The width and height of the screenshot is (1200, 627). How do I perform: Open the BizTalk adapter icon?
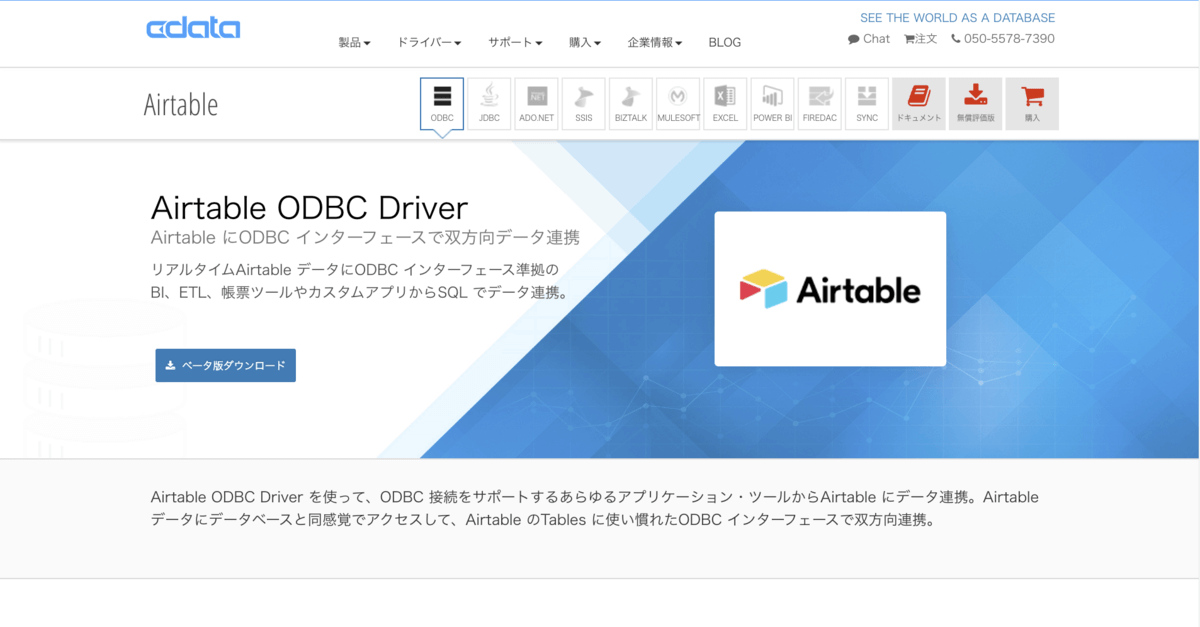click(631, 104)
